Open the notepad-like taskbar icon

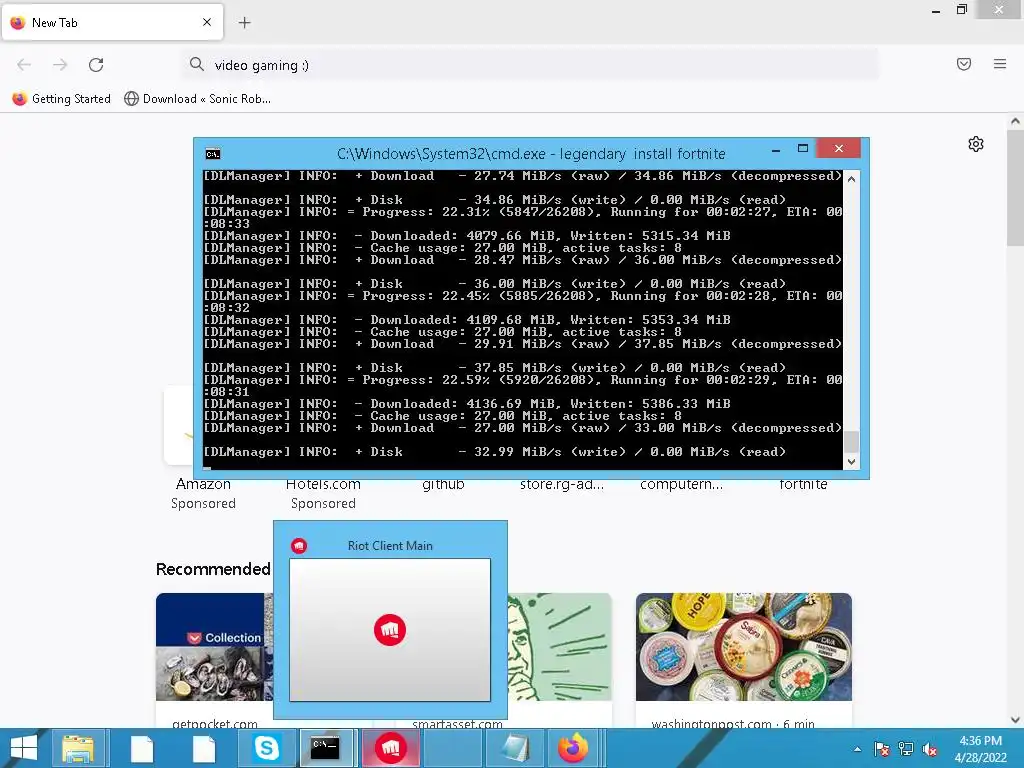(515, 748)
